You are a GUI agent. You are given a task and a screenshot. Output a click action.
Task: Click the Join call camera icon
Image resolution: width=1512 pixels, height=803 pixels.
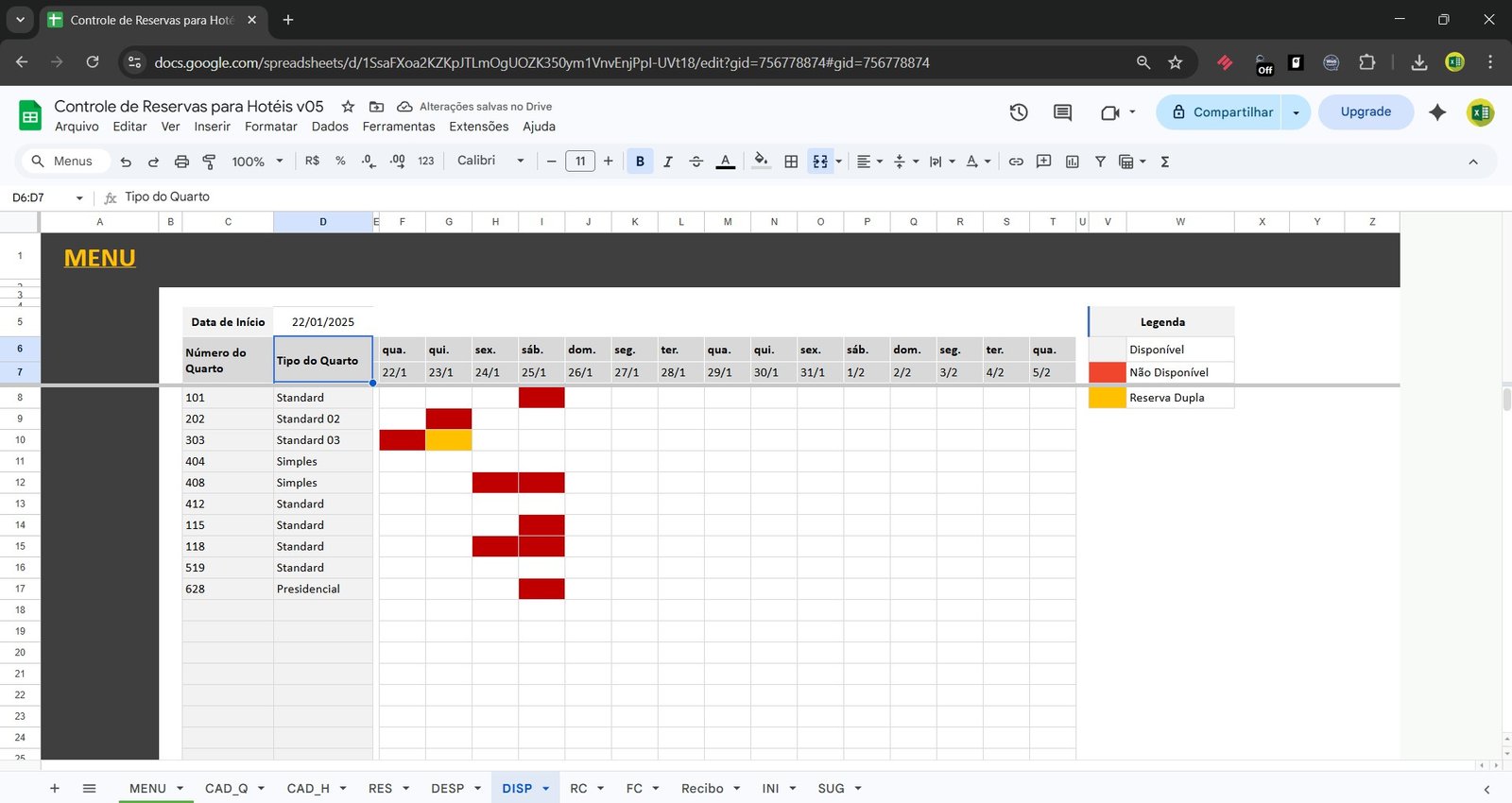(x=1110, y=112)
